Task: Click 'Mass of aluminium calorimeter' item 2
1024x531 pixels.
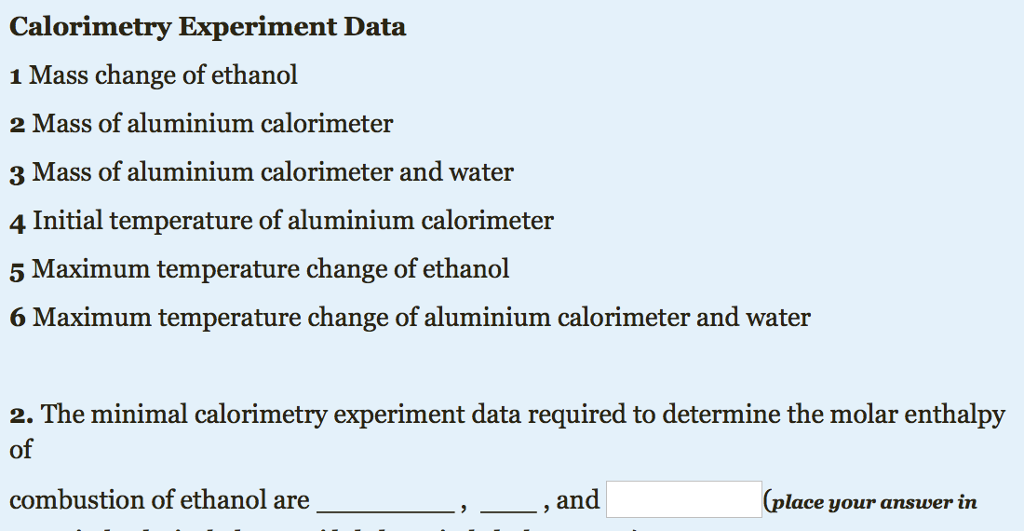Action: coord(212,124)
